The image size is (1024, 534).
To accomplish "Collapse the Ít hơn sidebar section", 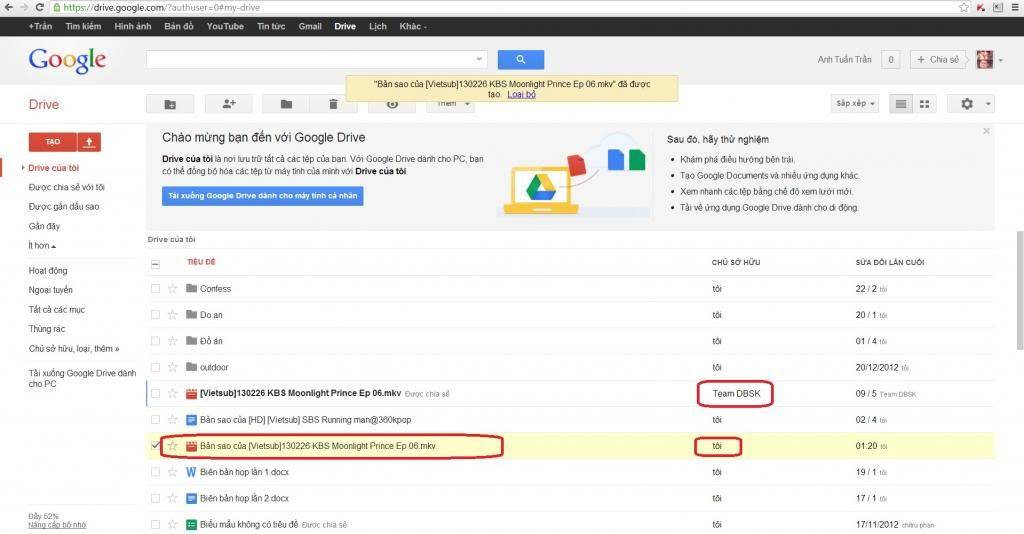I will [x=42, y=245].
